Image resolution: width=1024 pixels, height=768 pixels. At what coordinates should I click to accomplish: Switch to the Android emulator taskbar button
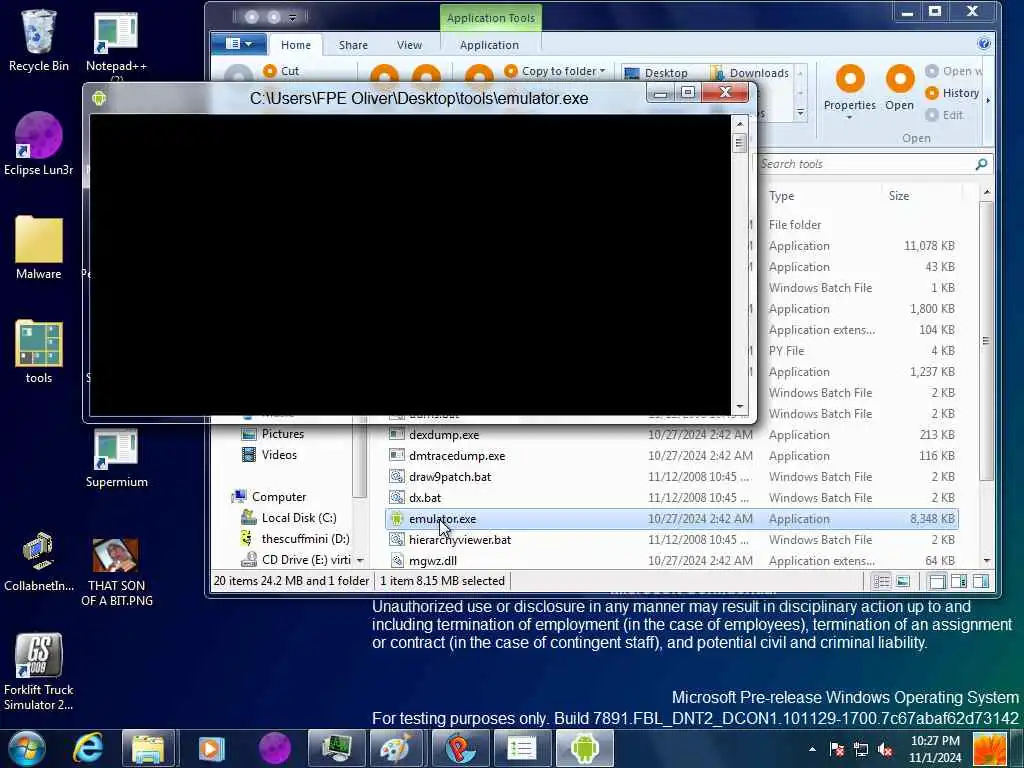pyautogui.click(x=585, y=748)
